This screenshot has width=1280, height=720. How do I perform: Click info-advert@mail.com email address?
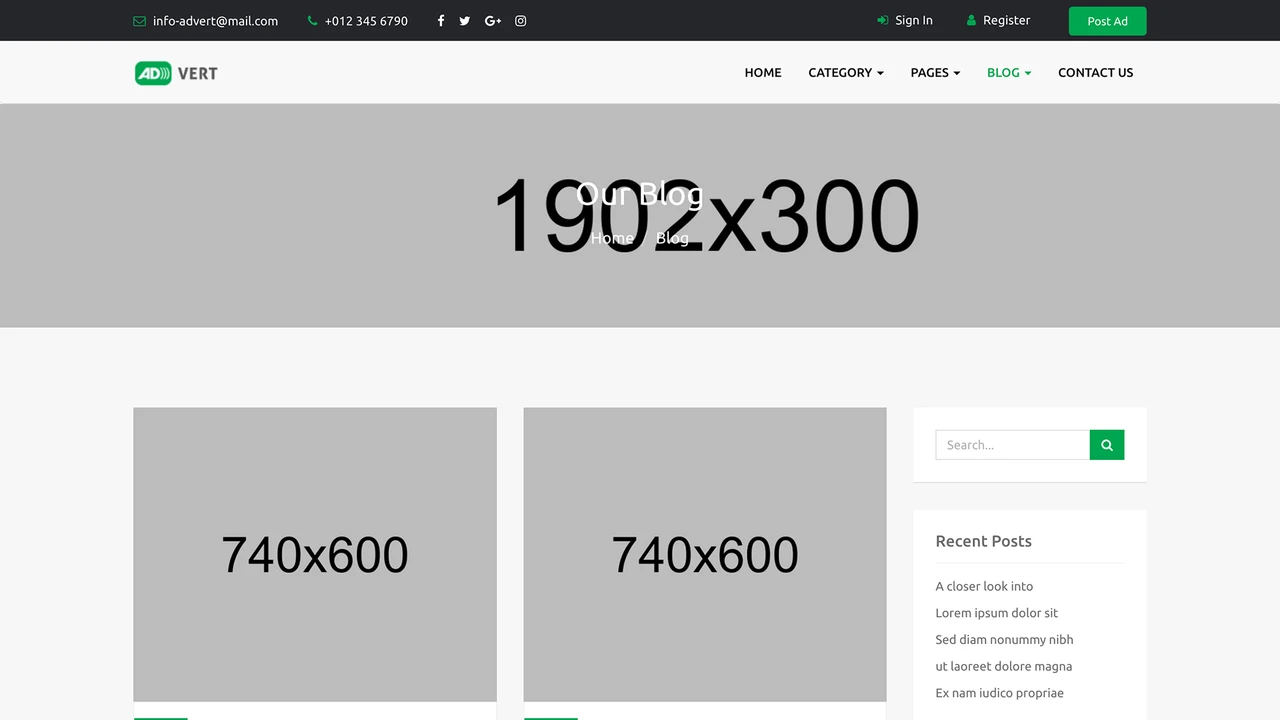pyautogui.click(x=215, y=21)
